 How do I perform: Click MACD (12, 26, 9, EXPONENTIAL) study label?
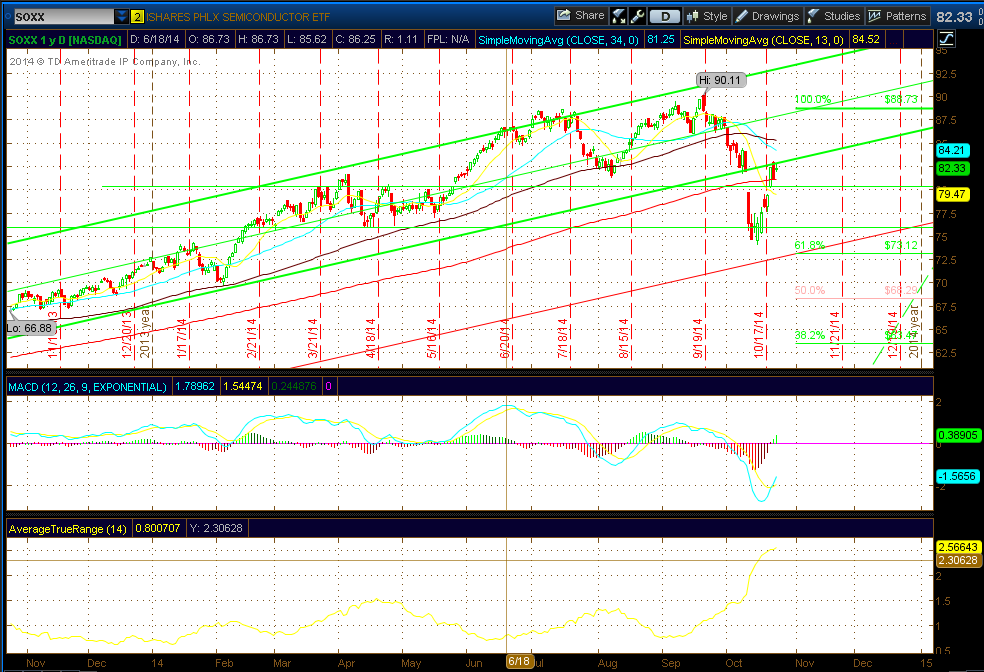pyautogui.click(x=88, y=387)
